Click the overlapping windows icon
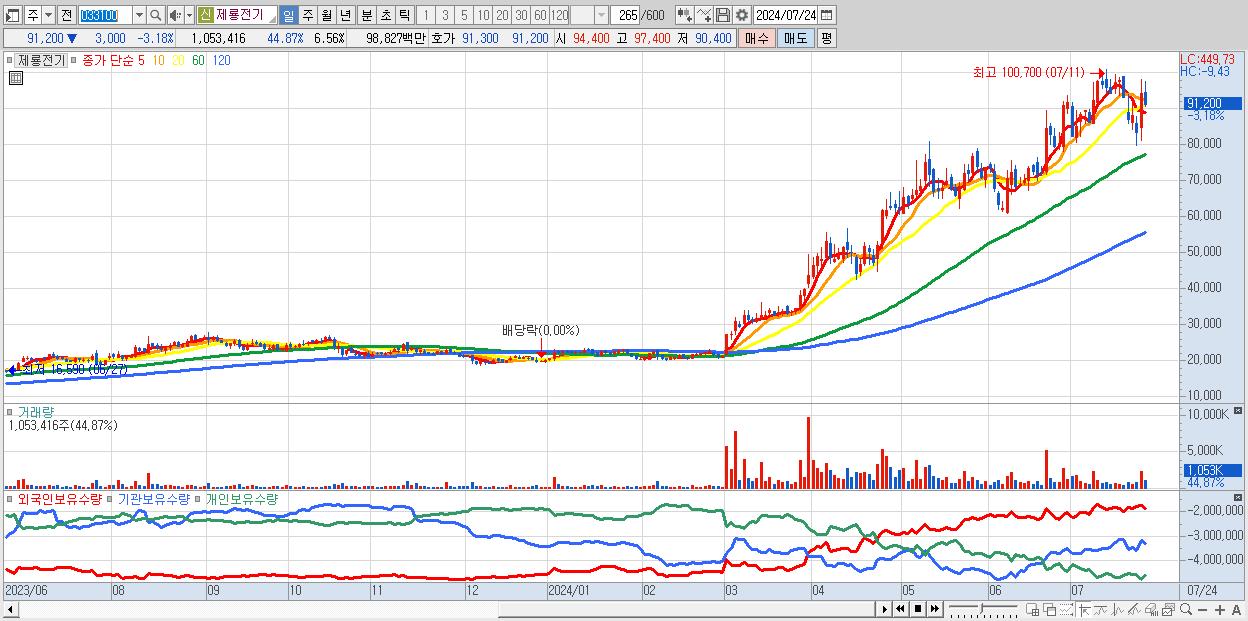 click(x=1049, y=609)
